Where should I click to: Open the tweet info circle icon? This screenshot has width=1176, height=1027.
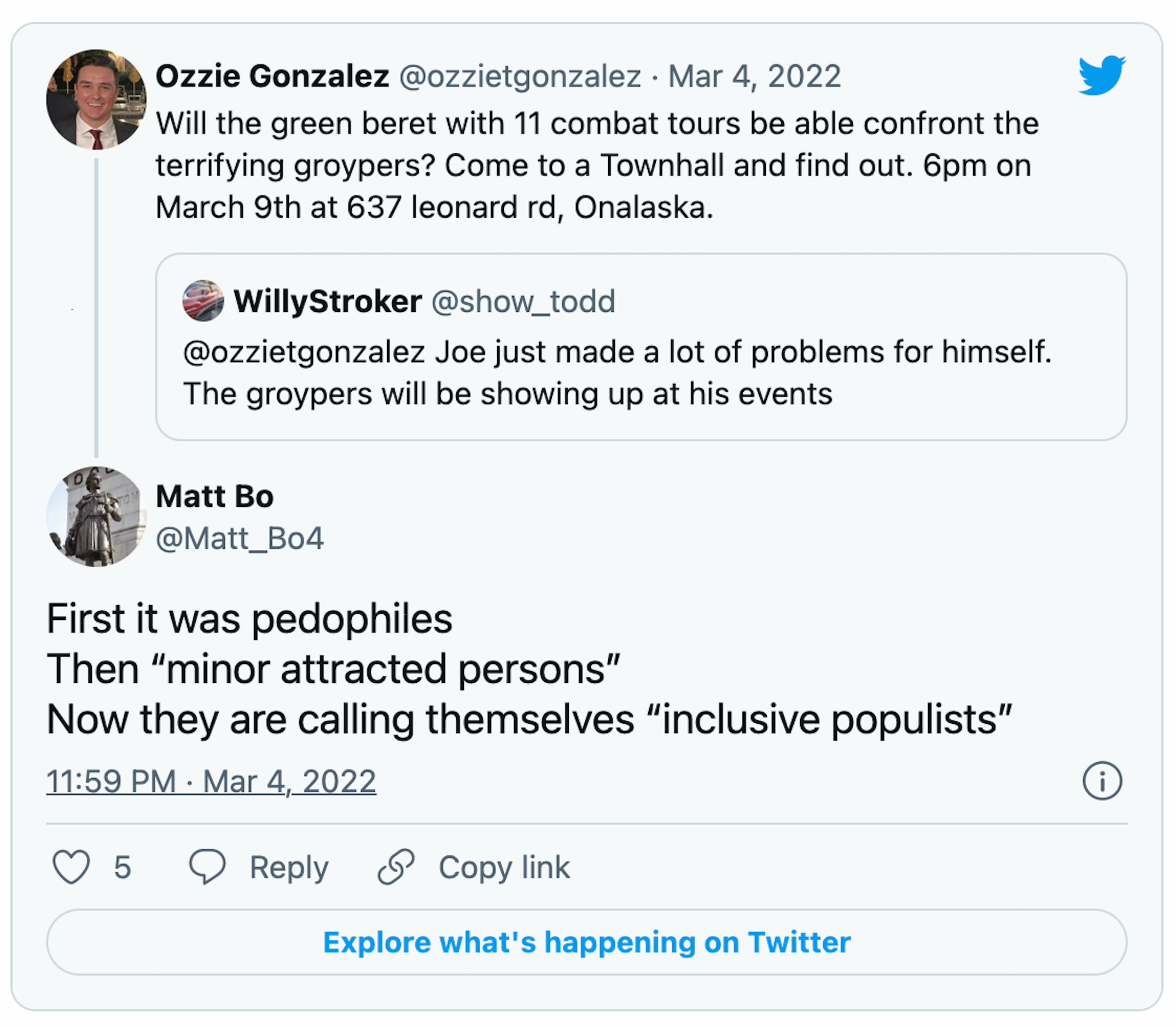(x=1102, y=781)
